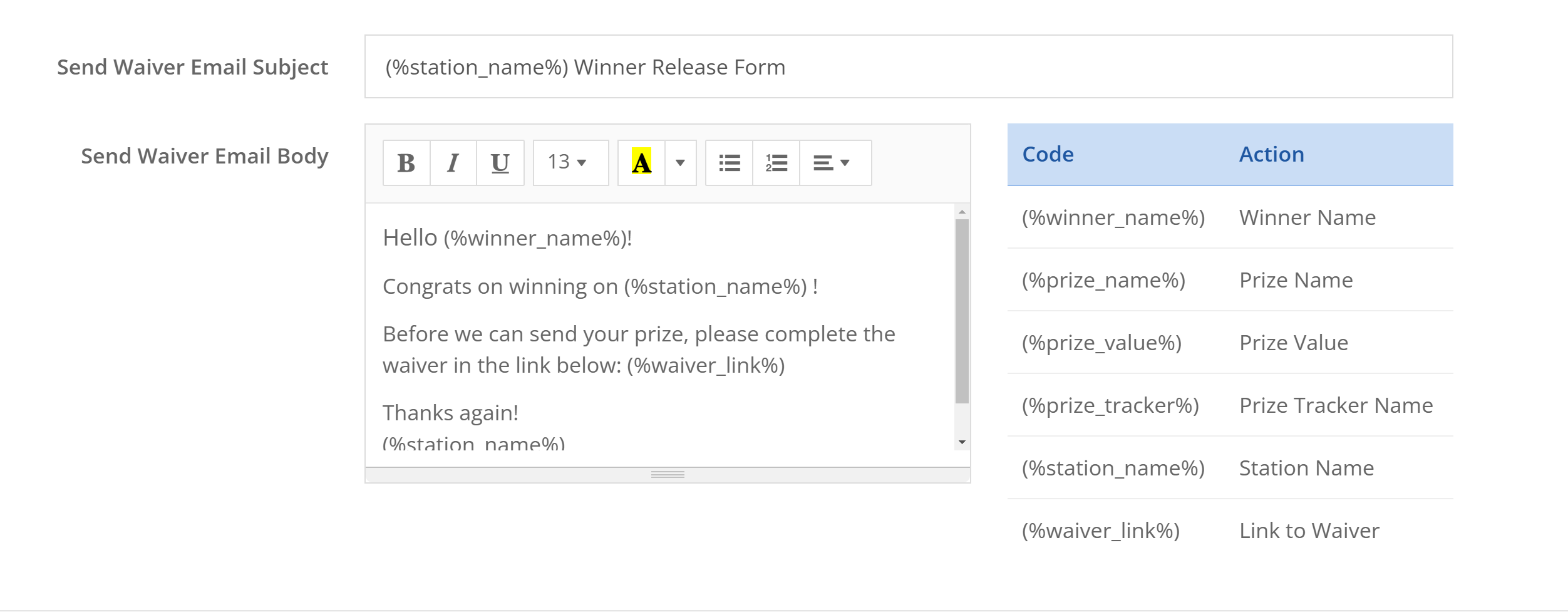Select the (%prize_tracker%) code row
Image resolution: width=1568 pixels, height=612 pixels.
[x=1110, y=405]
